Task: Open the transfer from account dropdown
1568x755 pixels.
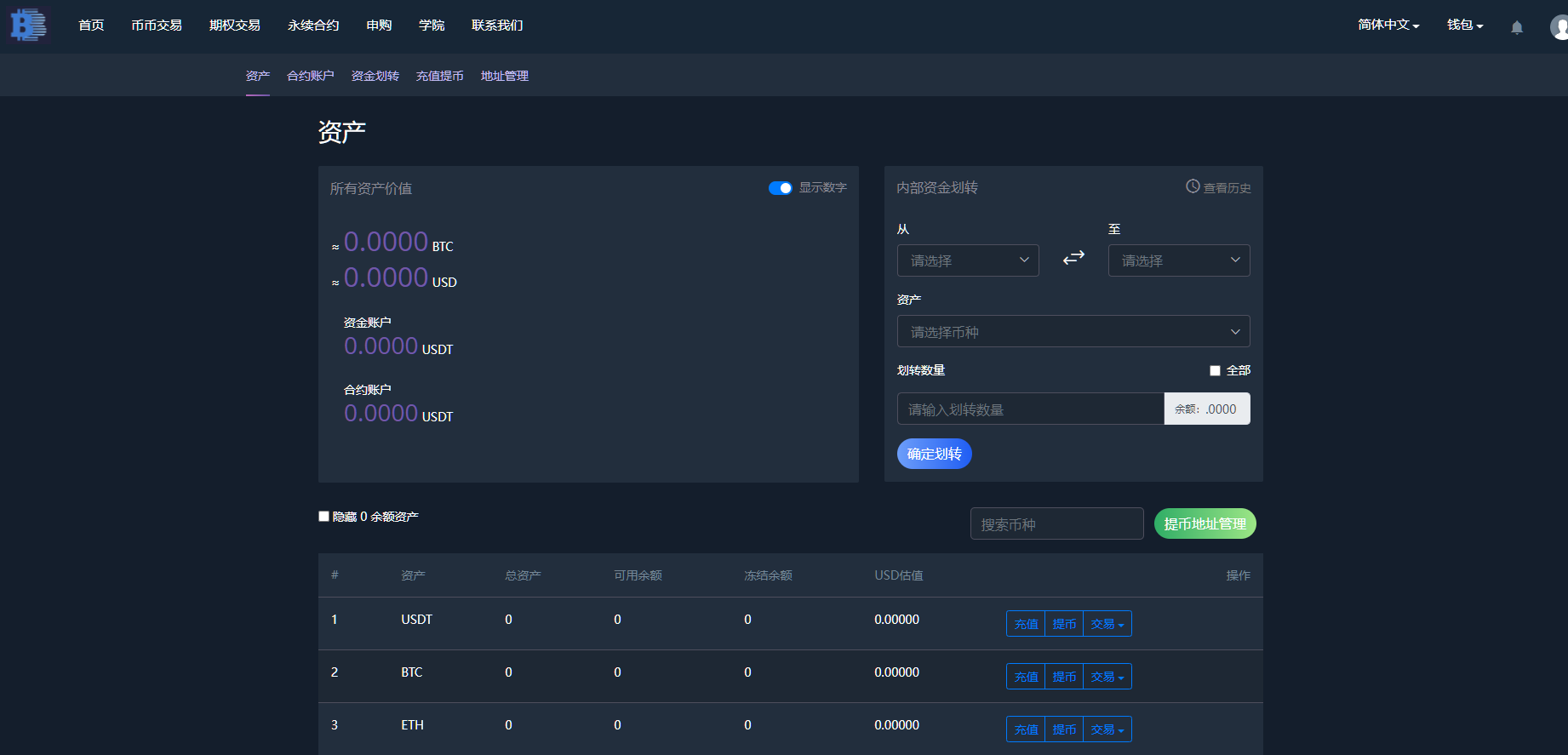Action: click(x=968, y=260)
